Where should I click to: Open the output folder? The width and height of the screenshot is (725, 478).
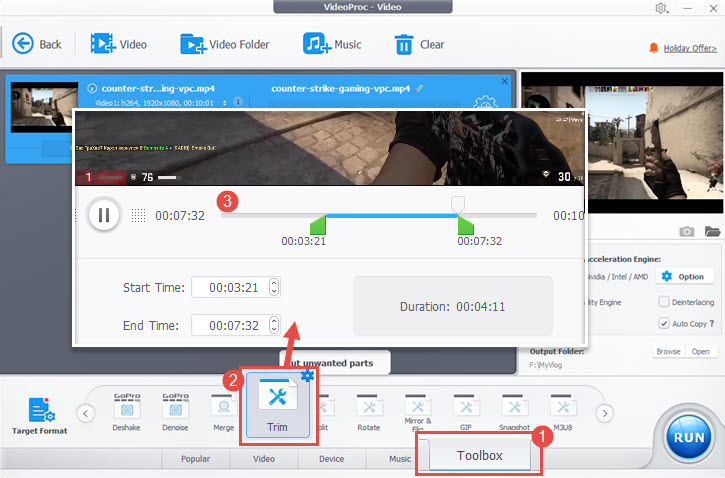tap(700, 351)
